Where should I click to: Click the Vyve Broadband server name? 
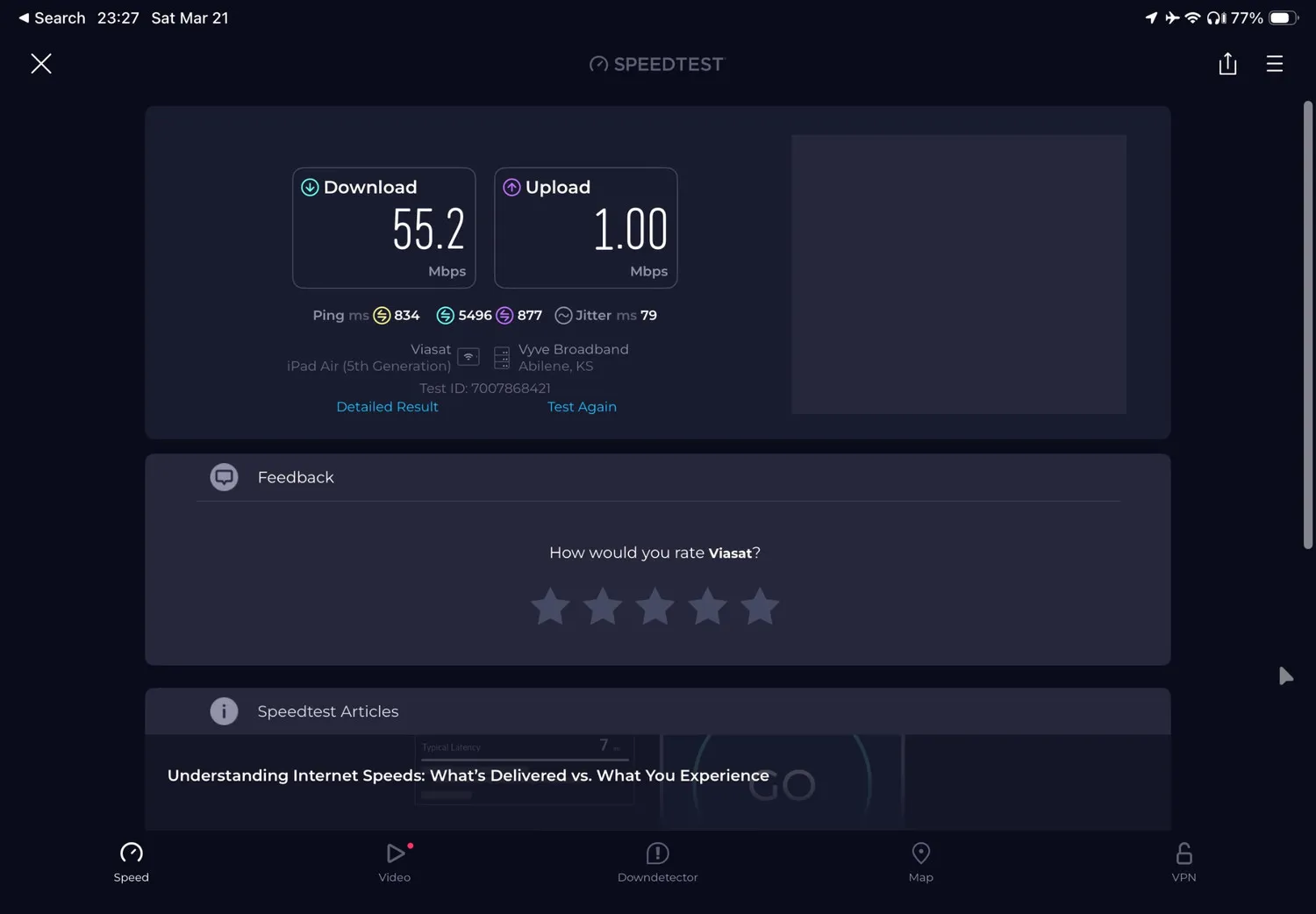point(574,349)
